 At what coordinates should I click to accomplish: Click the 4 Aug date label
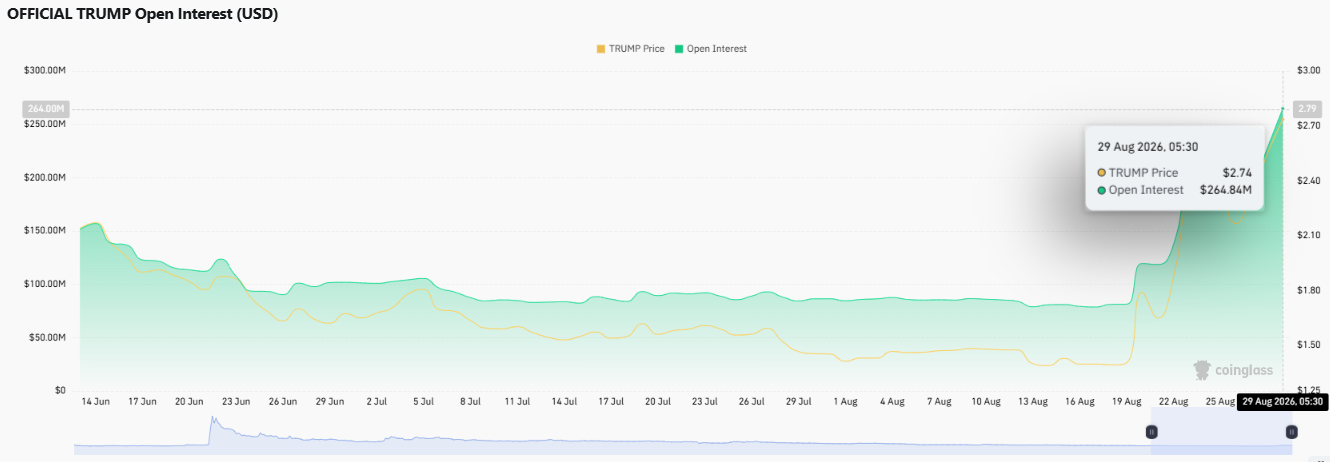892,401
